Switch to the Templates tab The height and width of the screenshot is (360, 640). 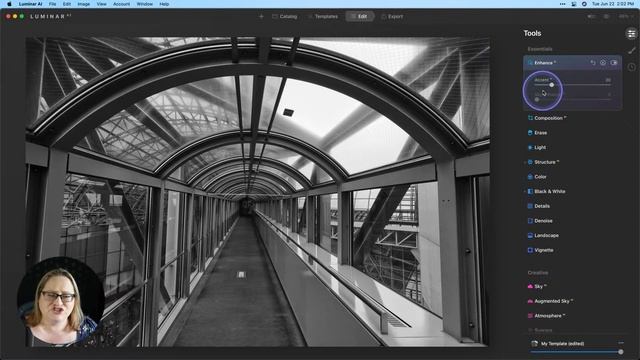point(323,16)
